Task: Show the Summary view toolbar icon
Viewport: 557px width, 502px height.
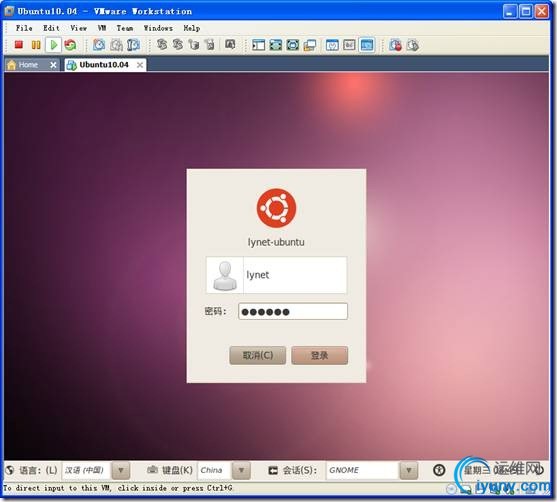Action: 332,45
